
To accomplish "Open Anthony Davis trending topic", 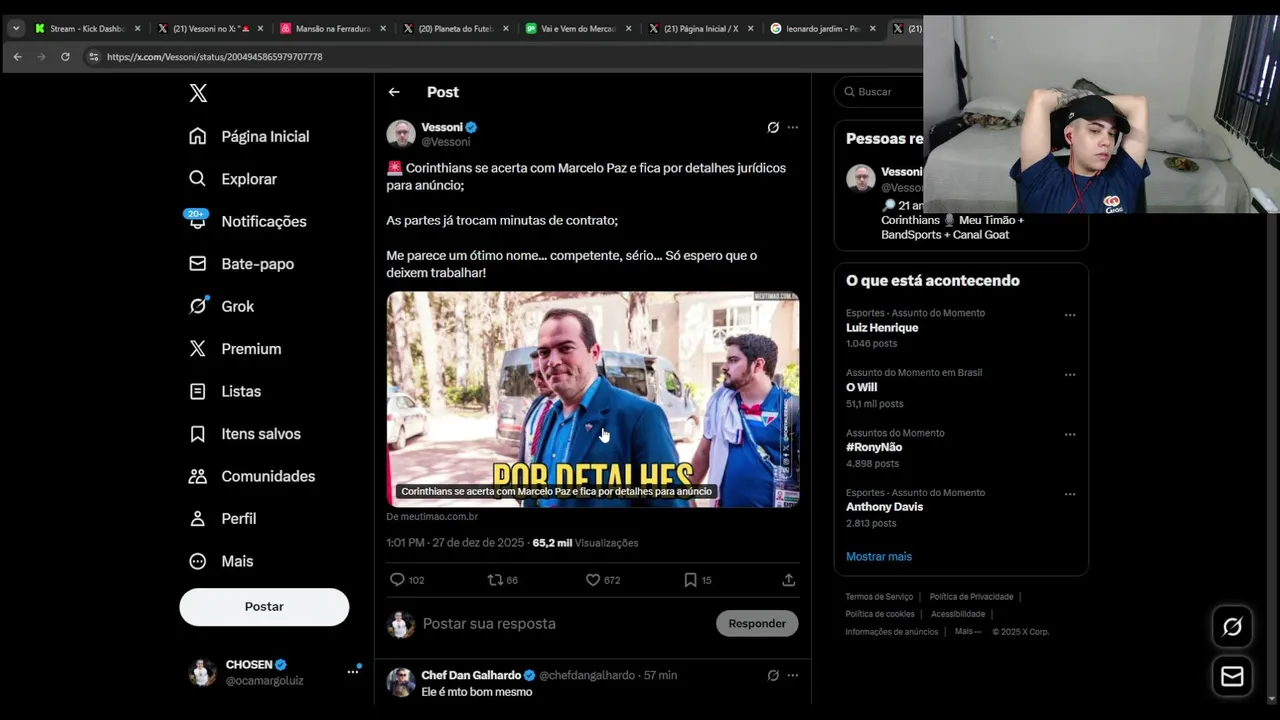I will tap(884, 507).
